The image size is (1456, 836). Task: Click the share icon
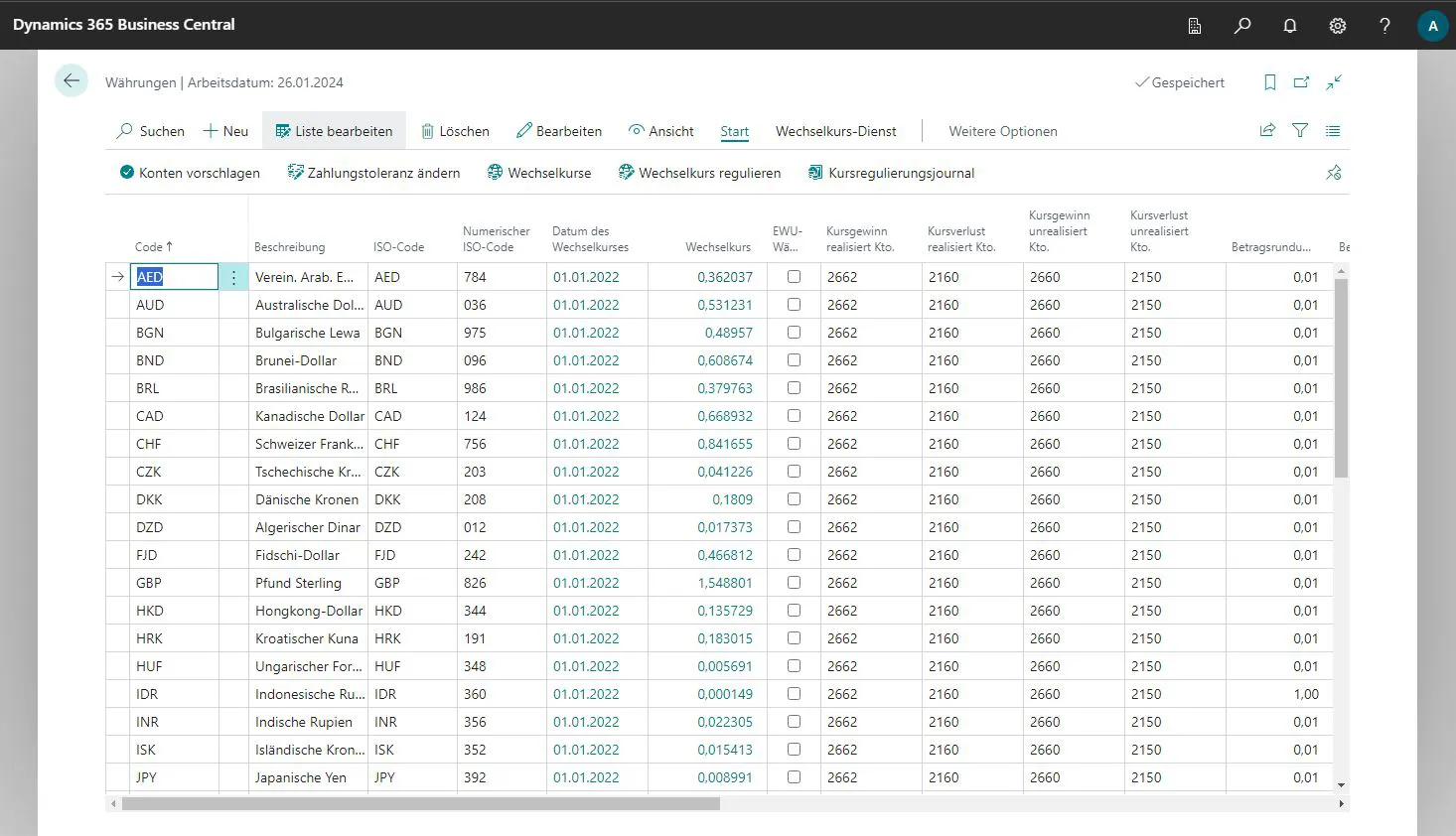pyautogui.click(x=1267, y=130)
